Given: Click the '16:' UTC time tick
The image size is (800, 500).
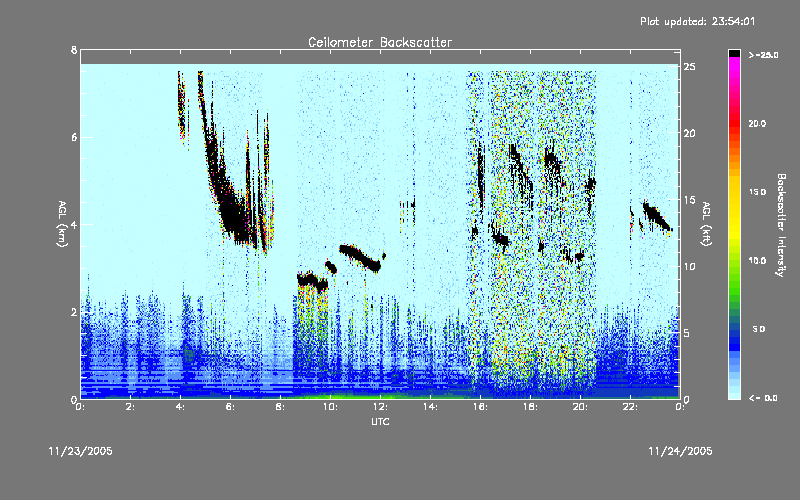Looking at the screenshot, I should click(x=481, y=407).
